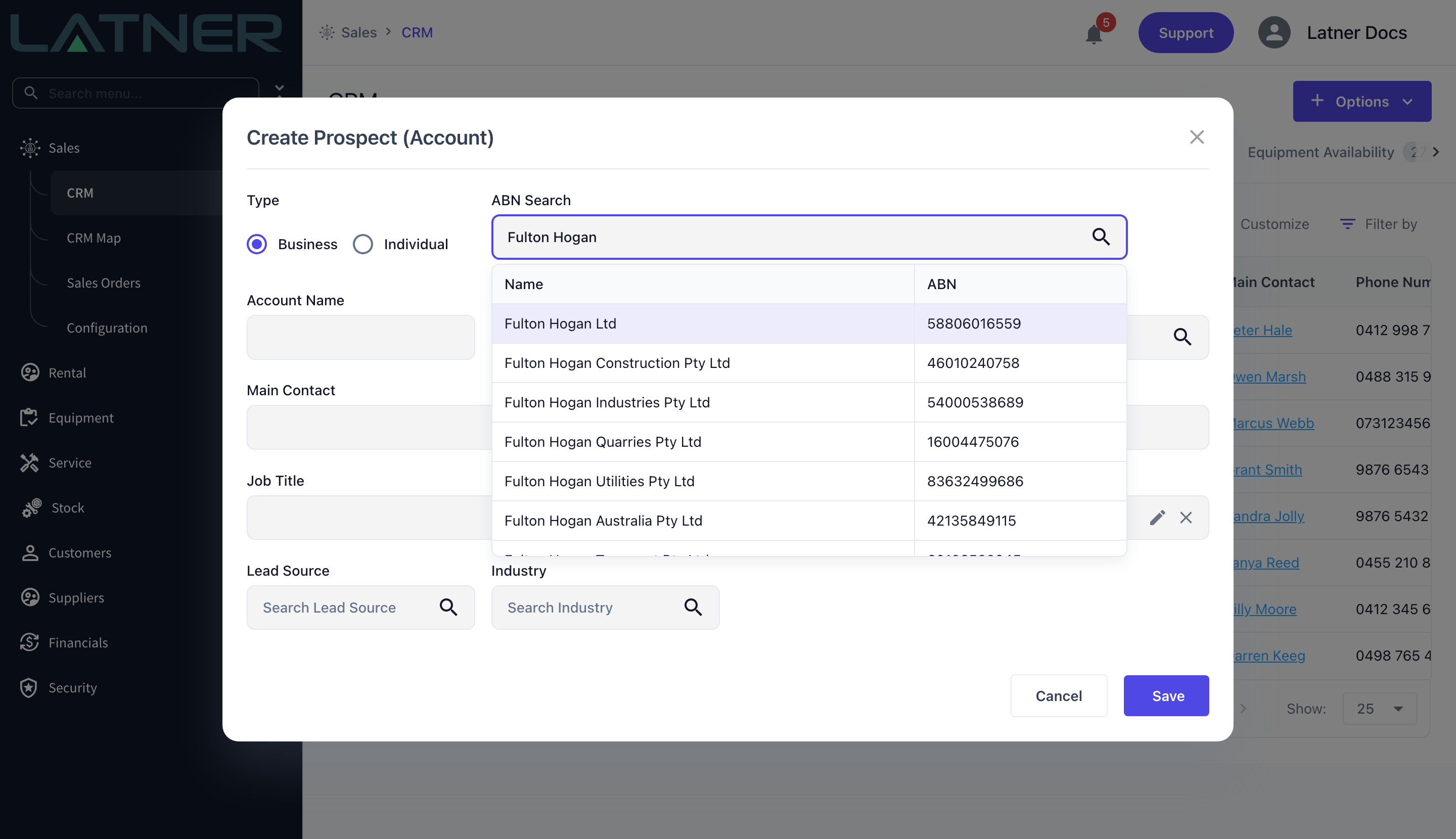Open the Owen Marsh contact link
This screenshot has width=1456, height=839.
1269,376
